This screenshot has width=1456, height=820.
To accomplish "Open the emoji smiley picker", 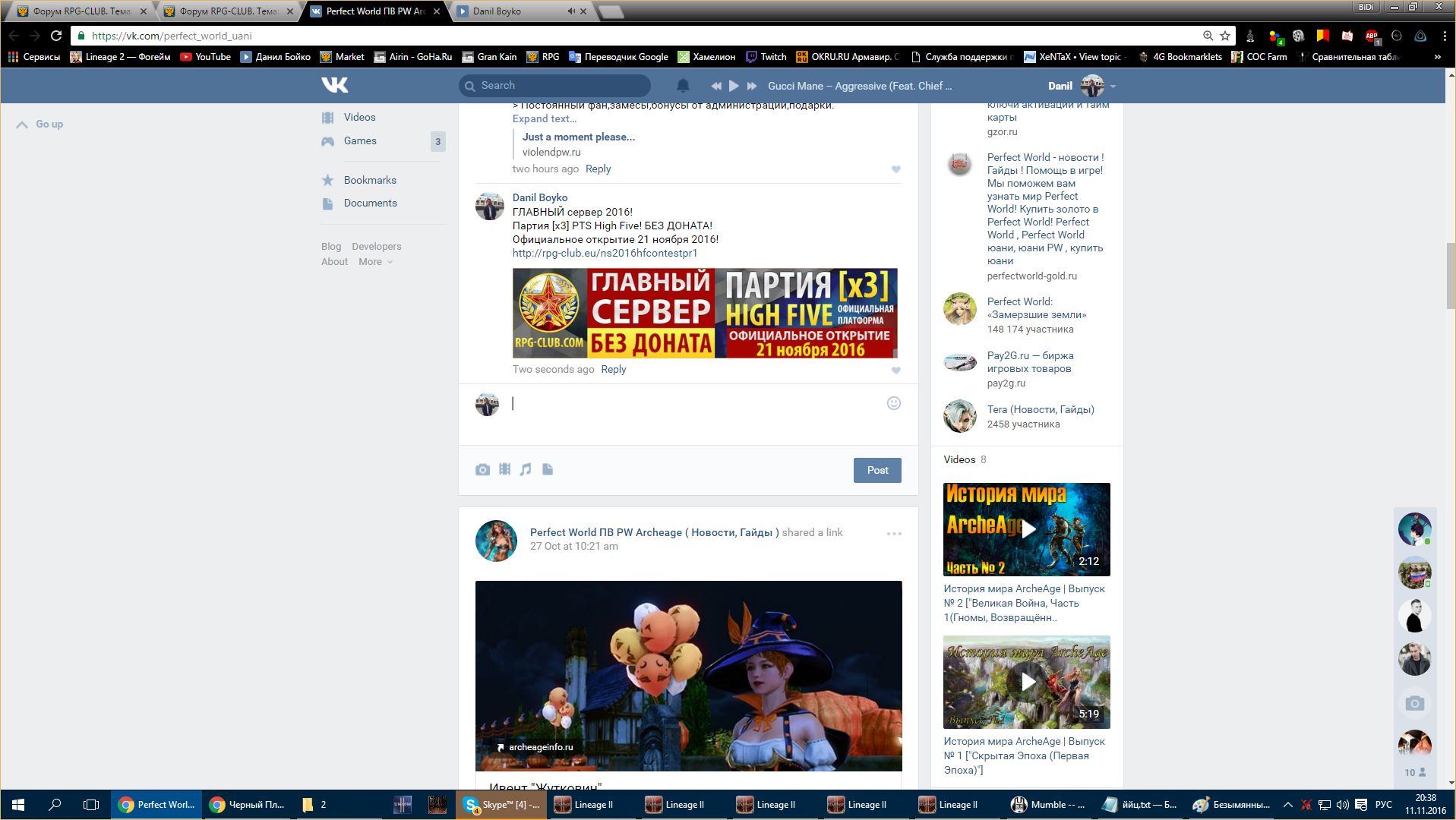I will [894, 403].
